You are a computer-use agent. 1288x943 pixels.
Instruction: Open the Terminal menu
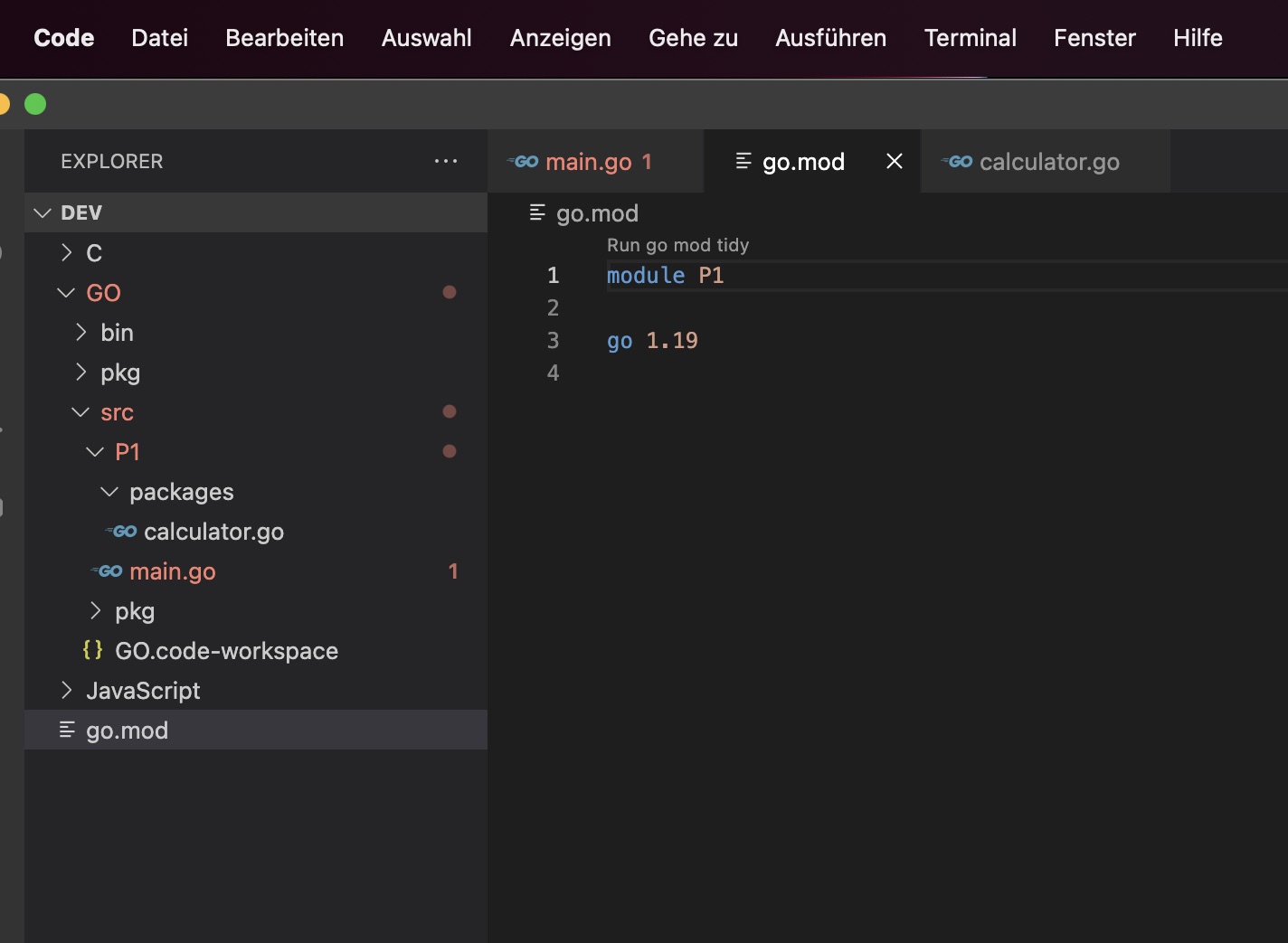970,38
